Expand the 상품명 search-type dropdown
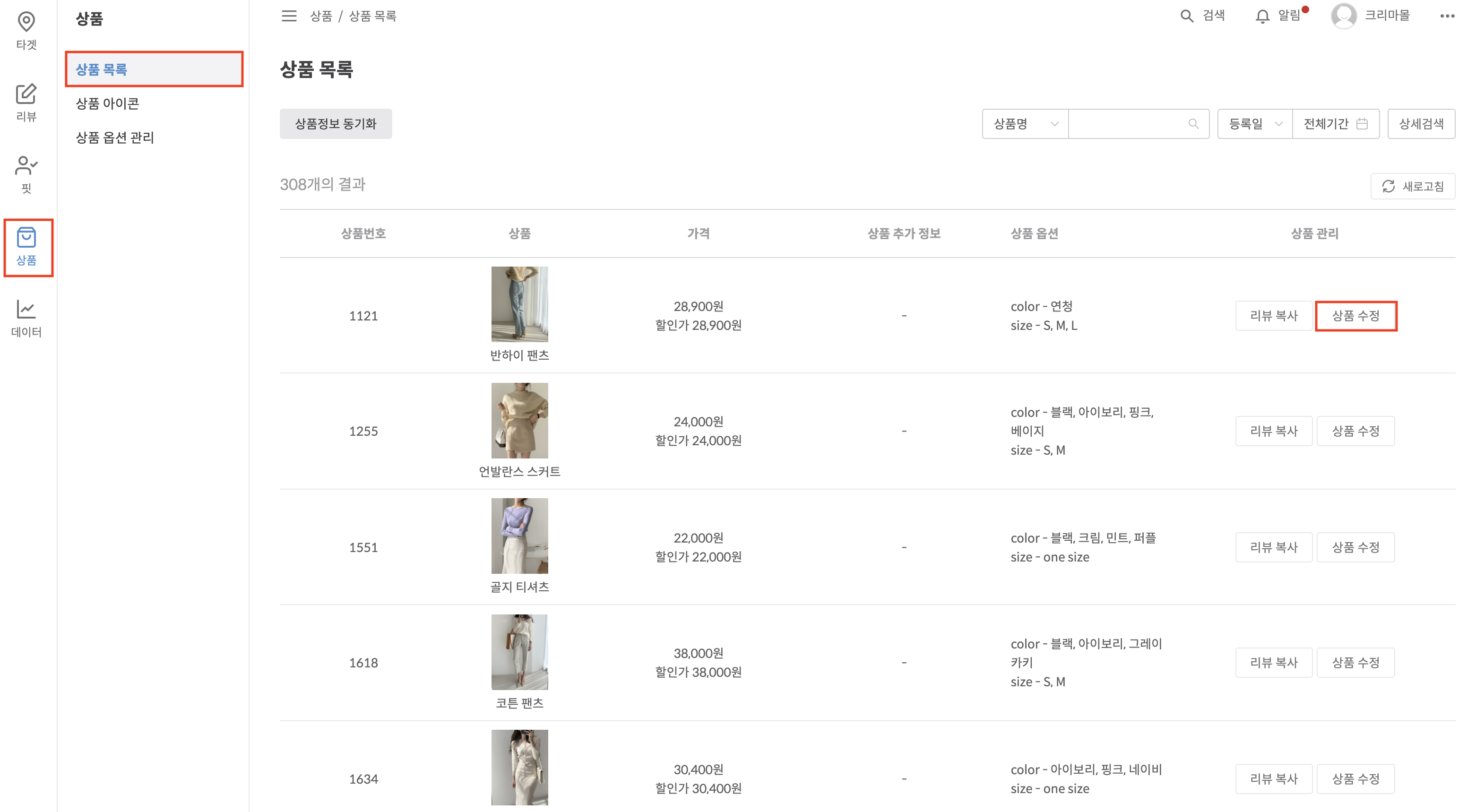Image resolution: width=1467 pixels, height=812 pixels. [x=1025, y=123]
